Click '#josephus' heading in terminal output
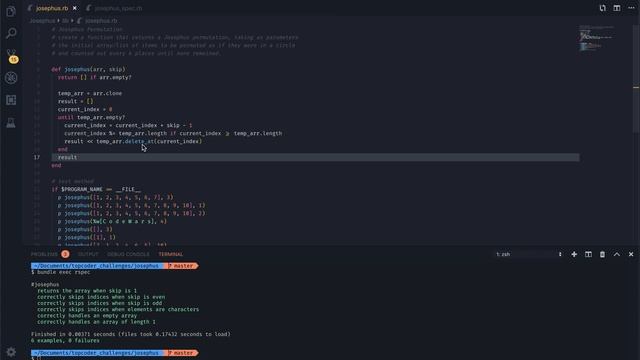The image size is (640, 360). 45,284
